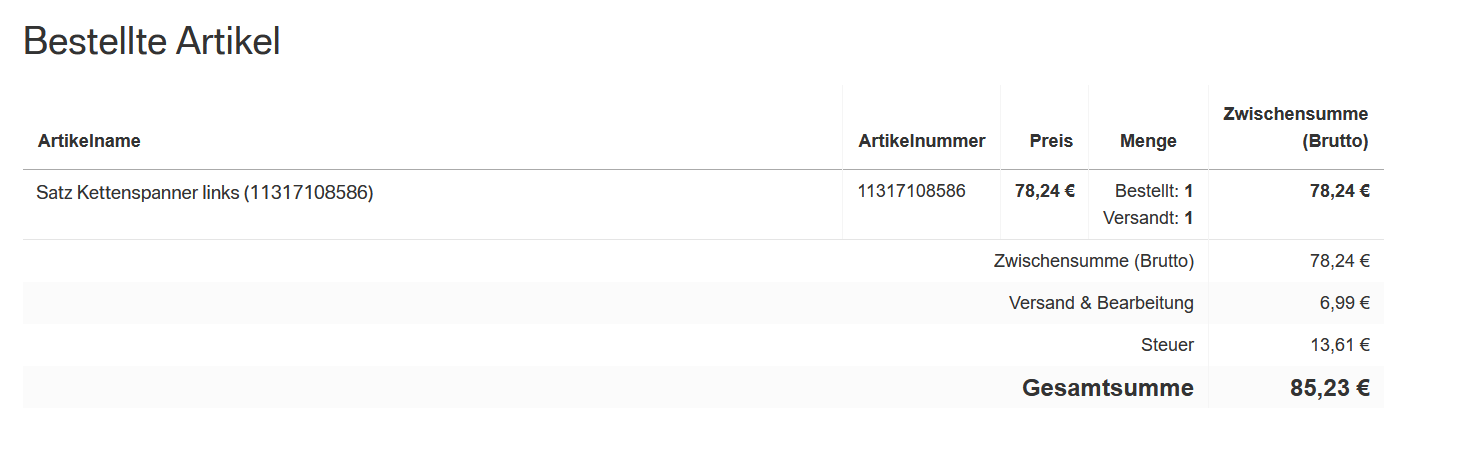Select the Preis column header

(x=1051, y=141)
